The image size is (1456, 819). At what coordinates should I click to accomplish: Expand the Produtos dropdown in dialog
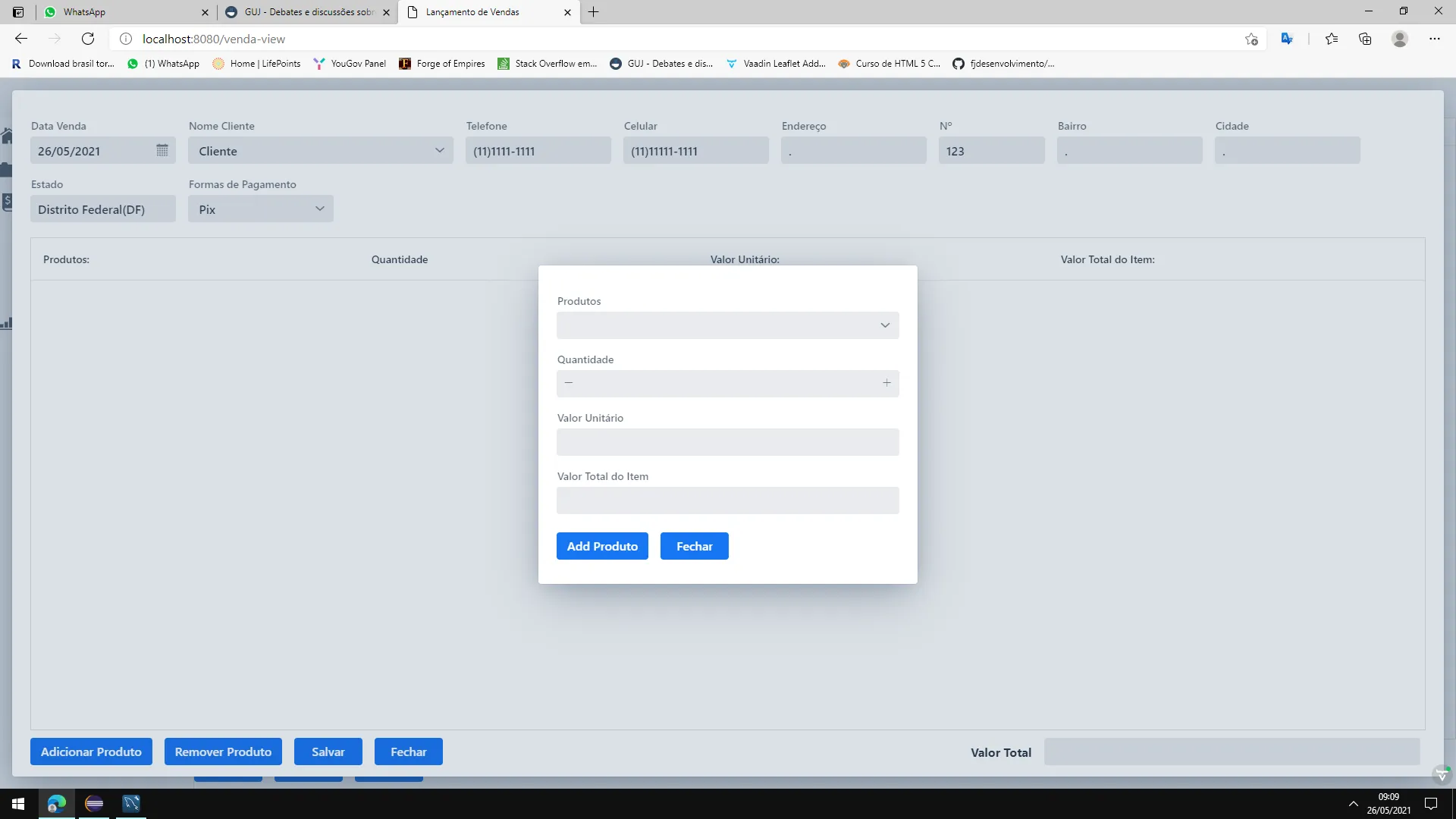click(884, 325)
